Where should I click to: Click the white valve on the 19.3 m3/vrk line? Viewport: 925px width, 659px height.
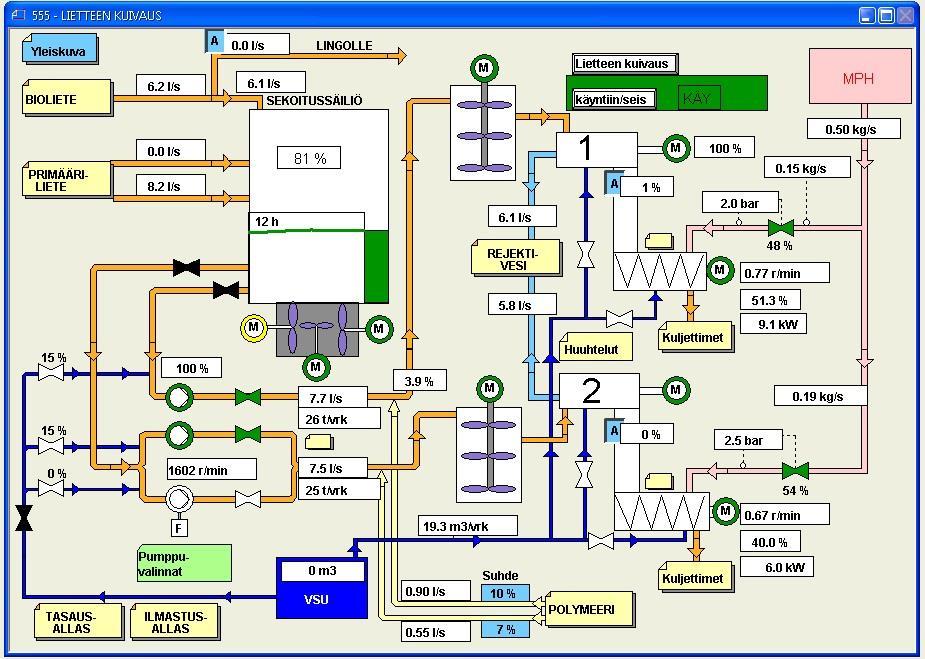coord(601,540)
